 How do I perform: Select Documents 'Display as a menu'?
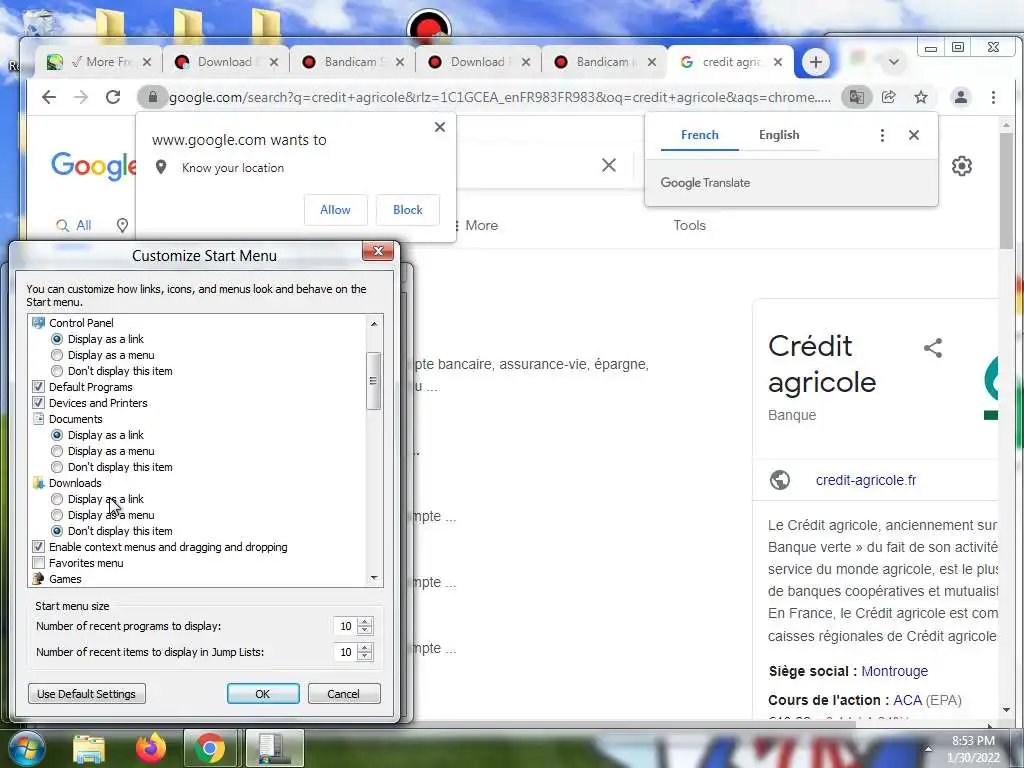tap(57, 451)
